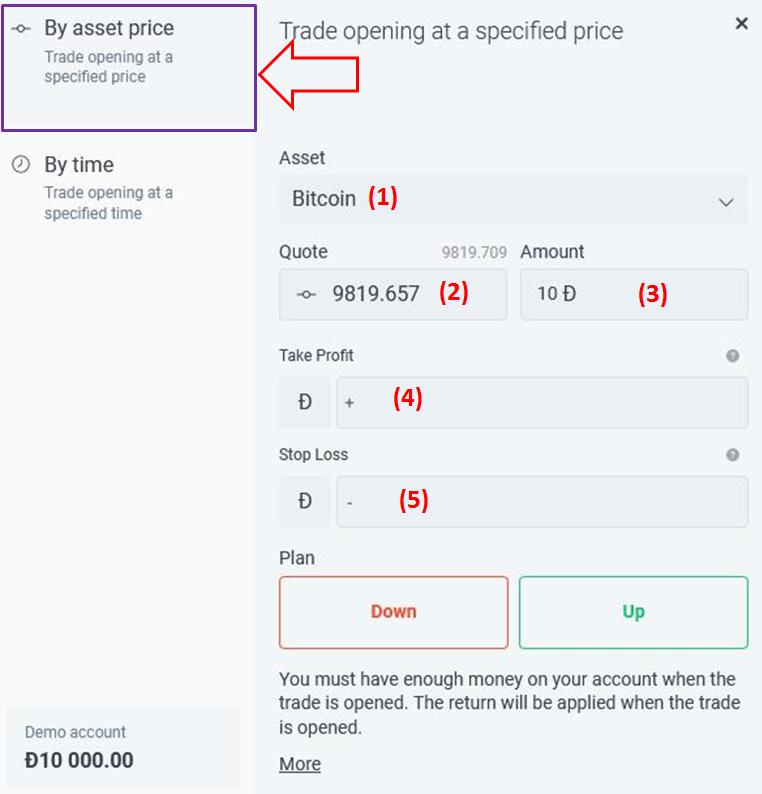Choose the Down plan button
This screenshot has width=762, height=794.
393,612
